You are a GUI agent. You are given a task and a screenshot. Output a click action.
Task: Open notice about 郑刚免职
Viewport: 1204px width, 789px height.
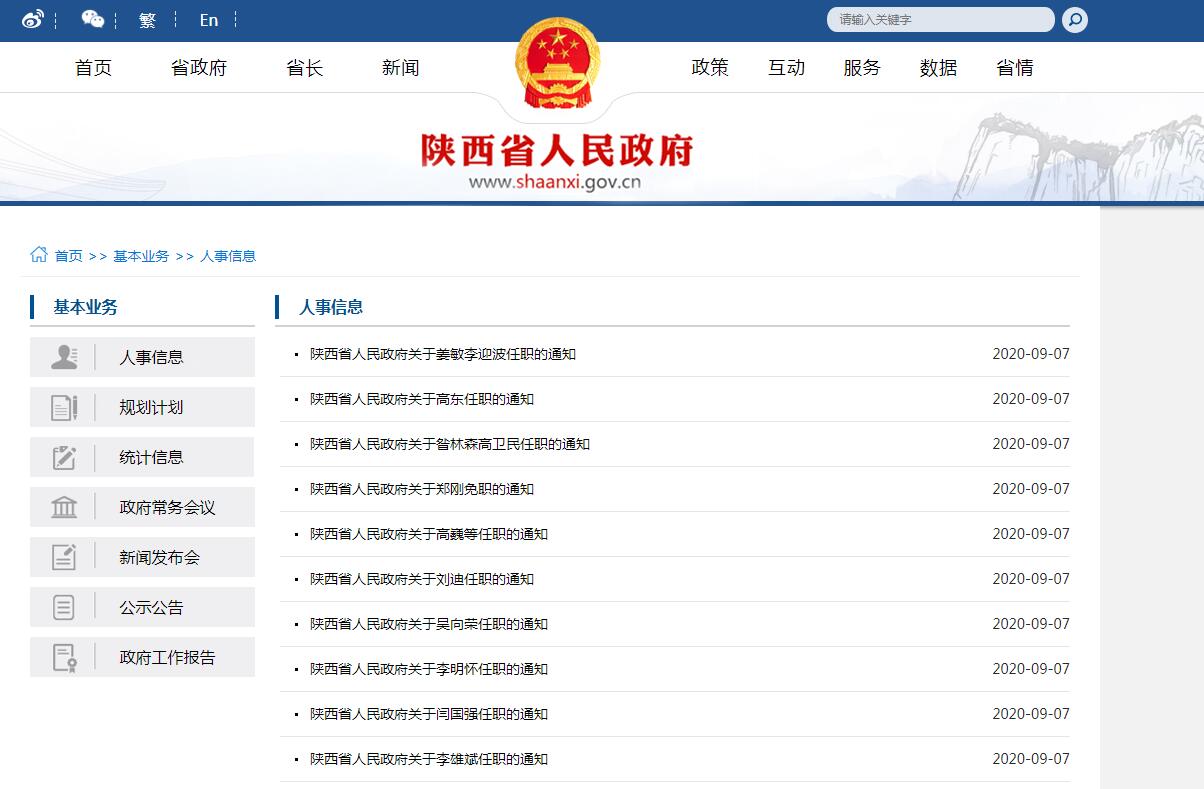tap(421, 489)
